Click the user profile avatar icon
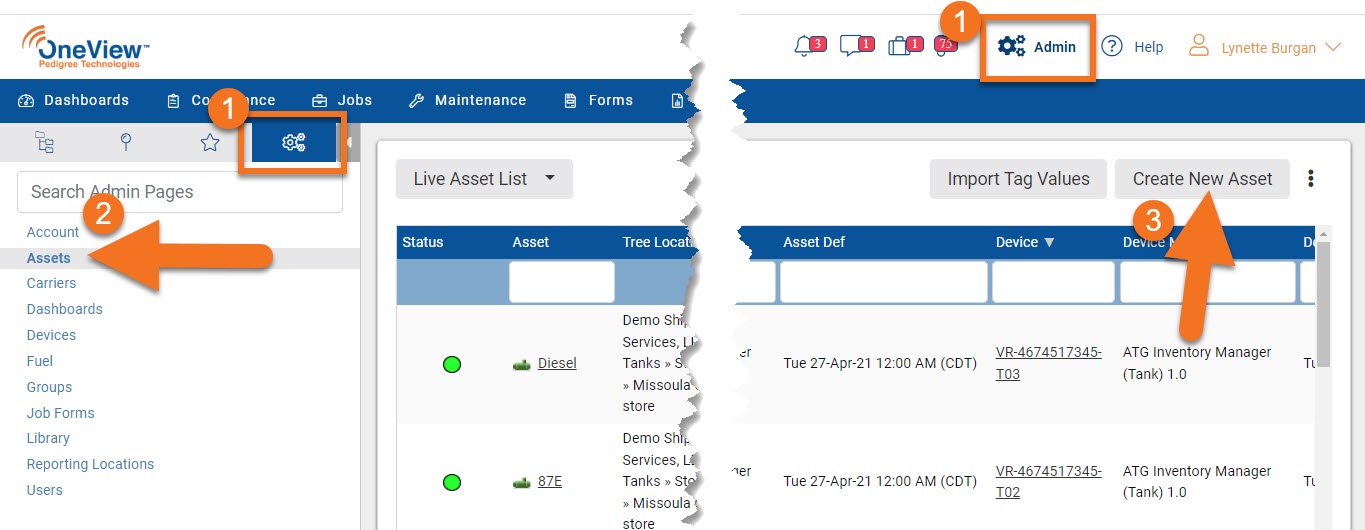The image size is (1365, 530). pyautogui.click(x=1198, y=46)
